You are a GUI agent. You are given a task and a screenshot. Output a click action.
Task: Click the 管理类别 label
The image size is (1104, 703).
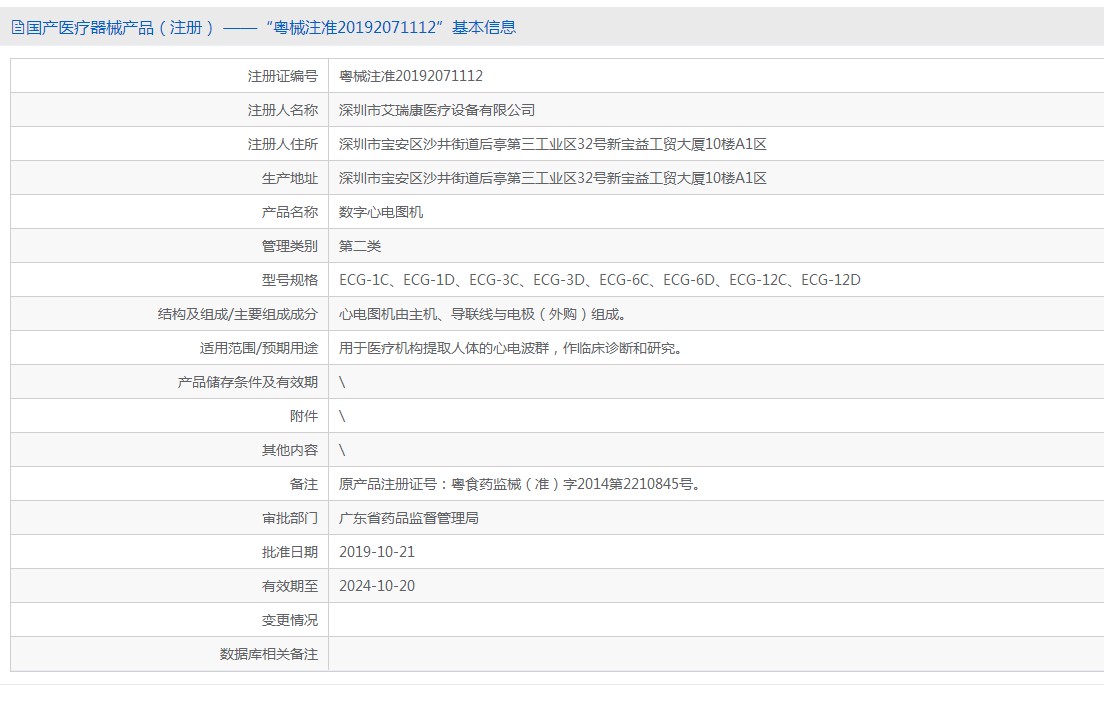click(289, 246)
